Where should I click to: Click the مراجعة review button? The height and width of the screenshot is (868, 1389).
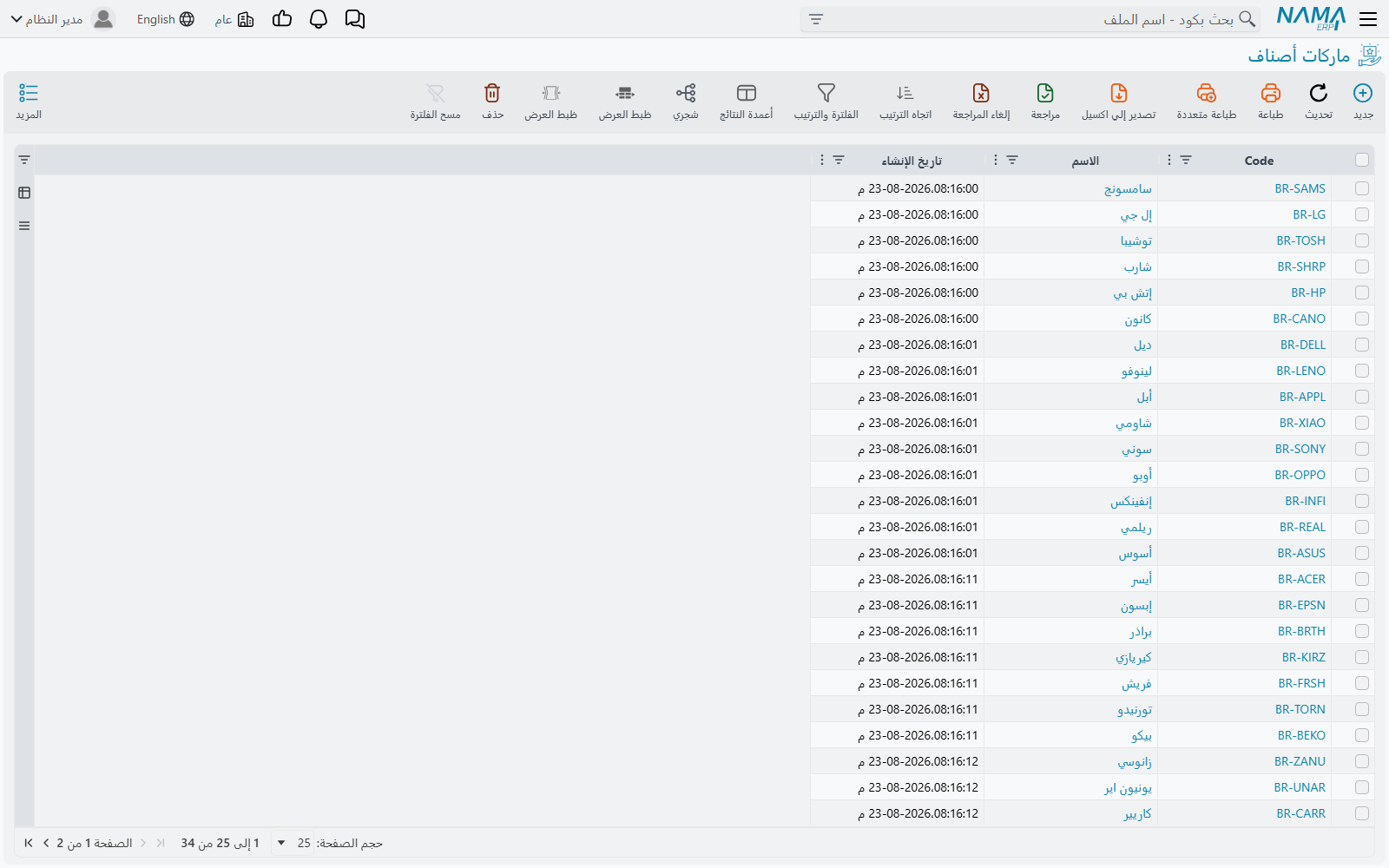1045,102
